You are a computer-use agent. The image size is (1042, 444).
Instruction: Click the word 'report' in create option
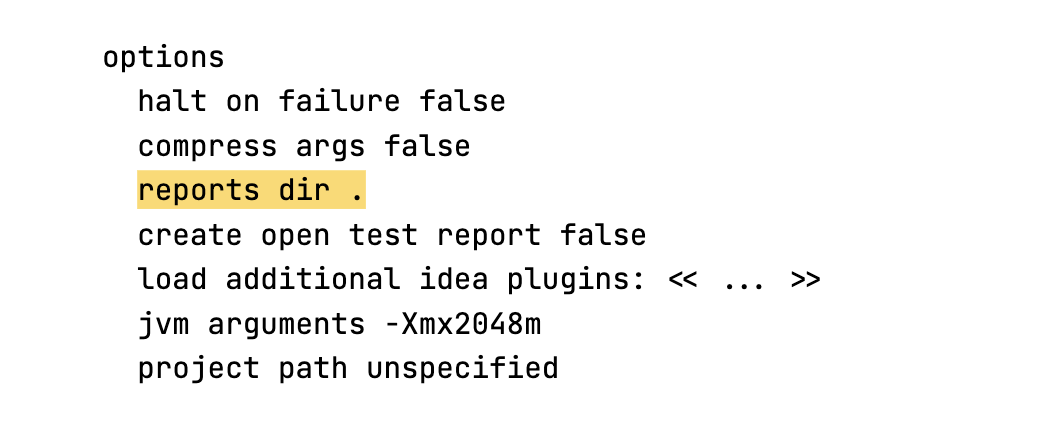[488, 236]
